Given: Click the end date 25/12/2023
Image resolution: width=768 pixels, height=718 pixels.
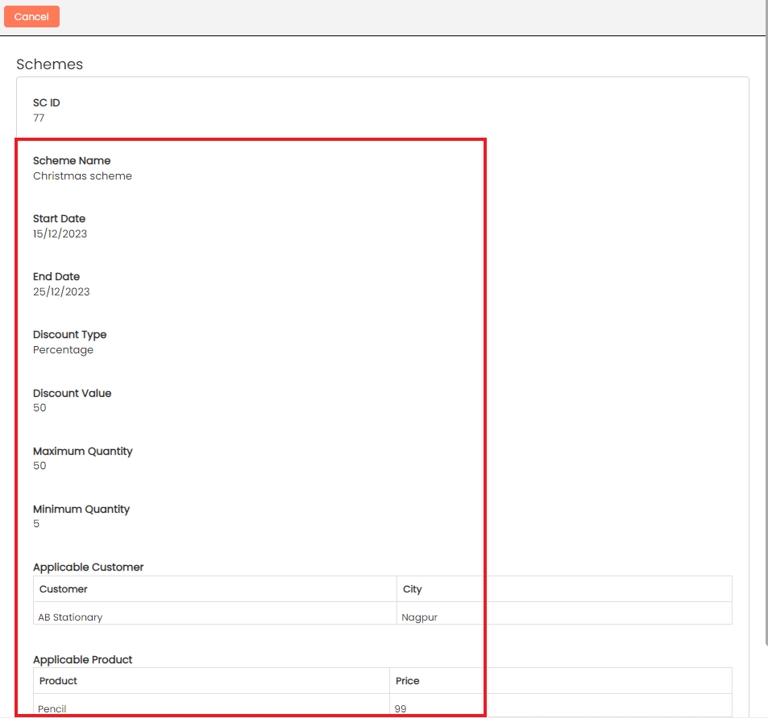Looking at the screenshot, I should 61,292.
